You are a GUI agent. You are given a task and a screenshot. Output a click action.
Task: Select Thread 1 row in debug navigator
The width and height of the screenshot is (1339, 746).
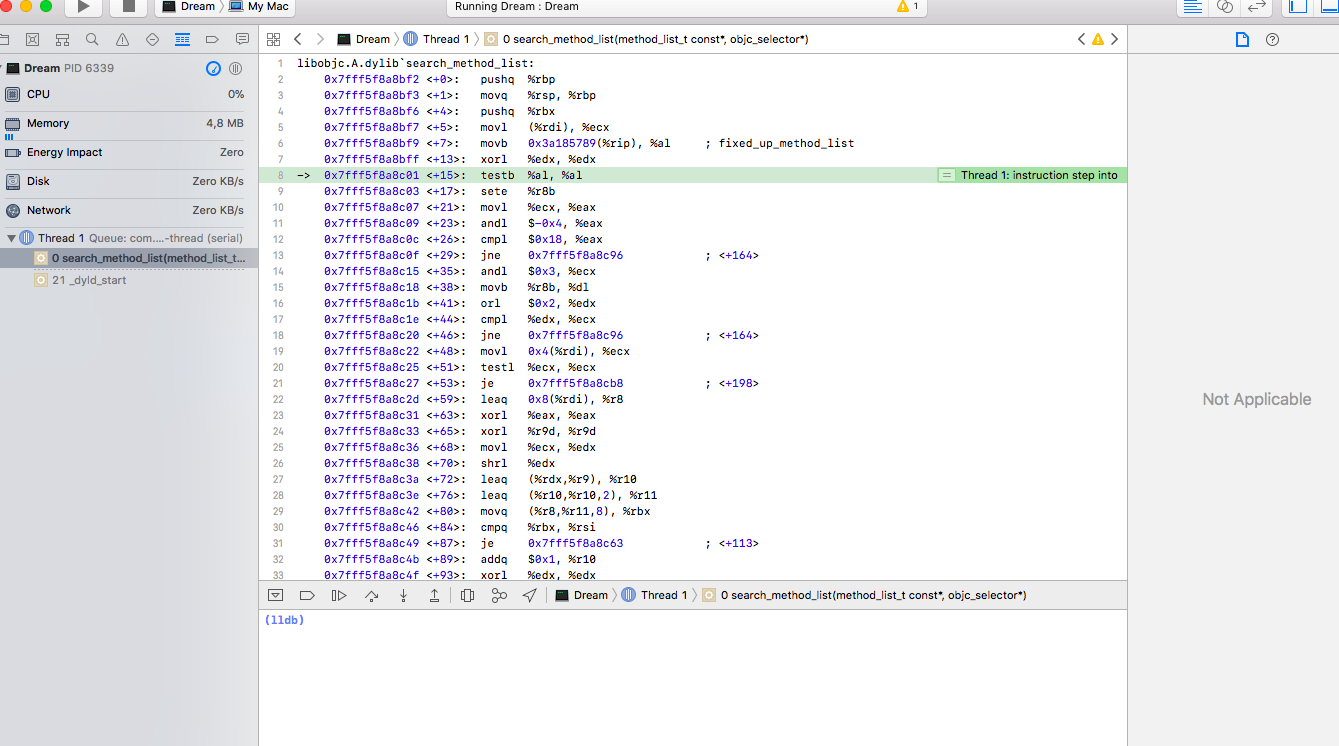coord(129,238)
